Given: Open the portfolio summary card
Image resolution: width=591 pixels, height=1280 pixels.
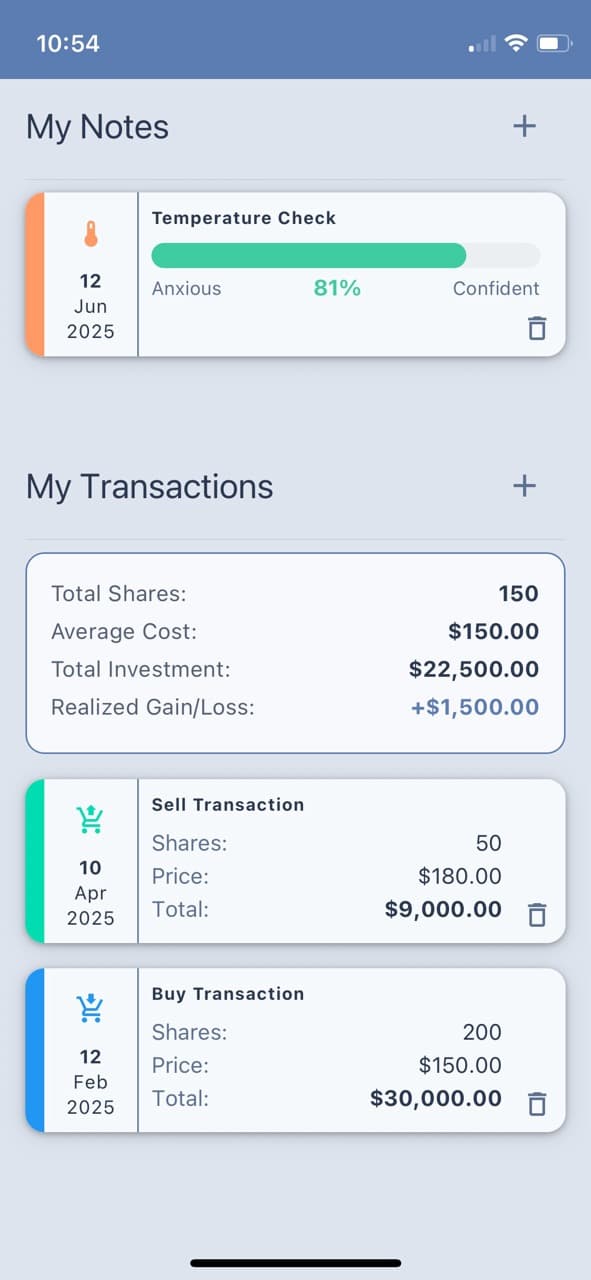Looking at the screenshot, I should pos(295,650).
